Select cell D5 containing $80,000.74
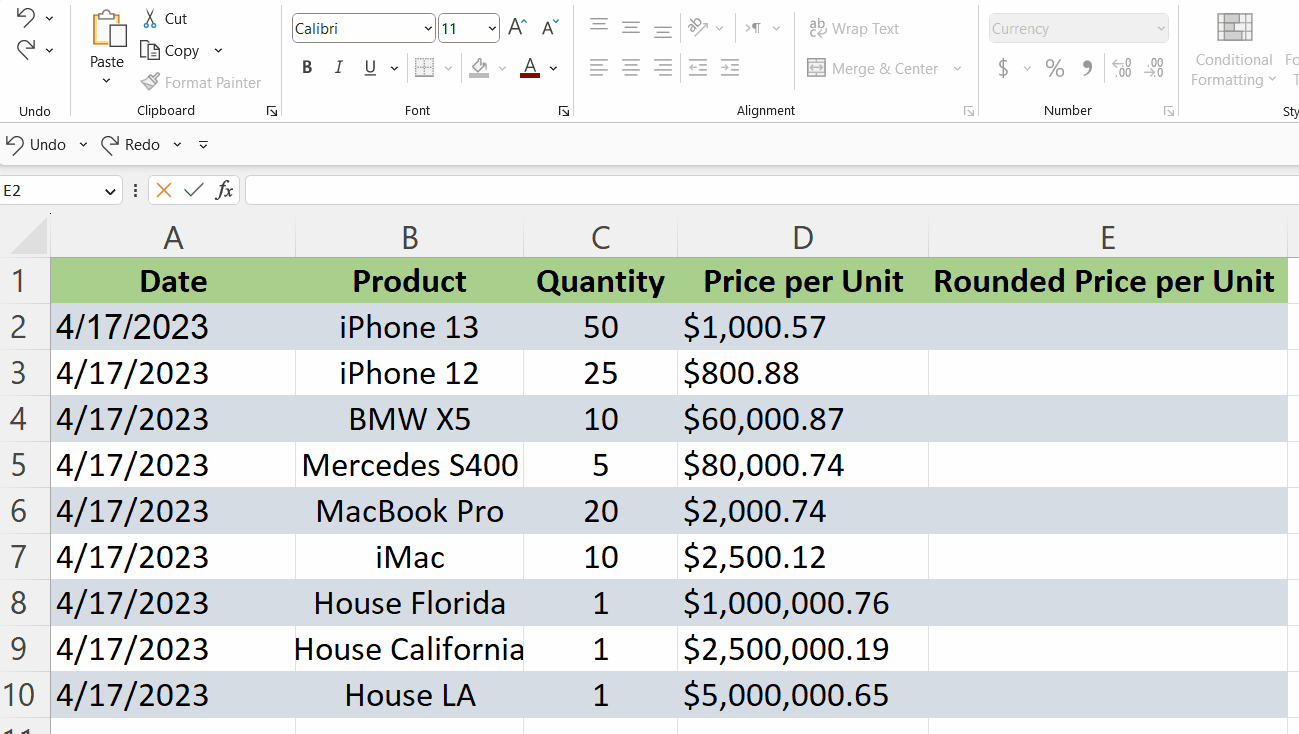 803,465
